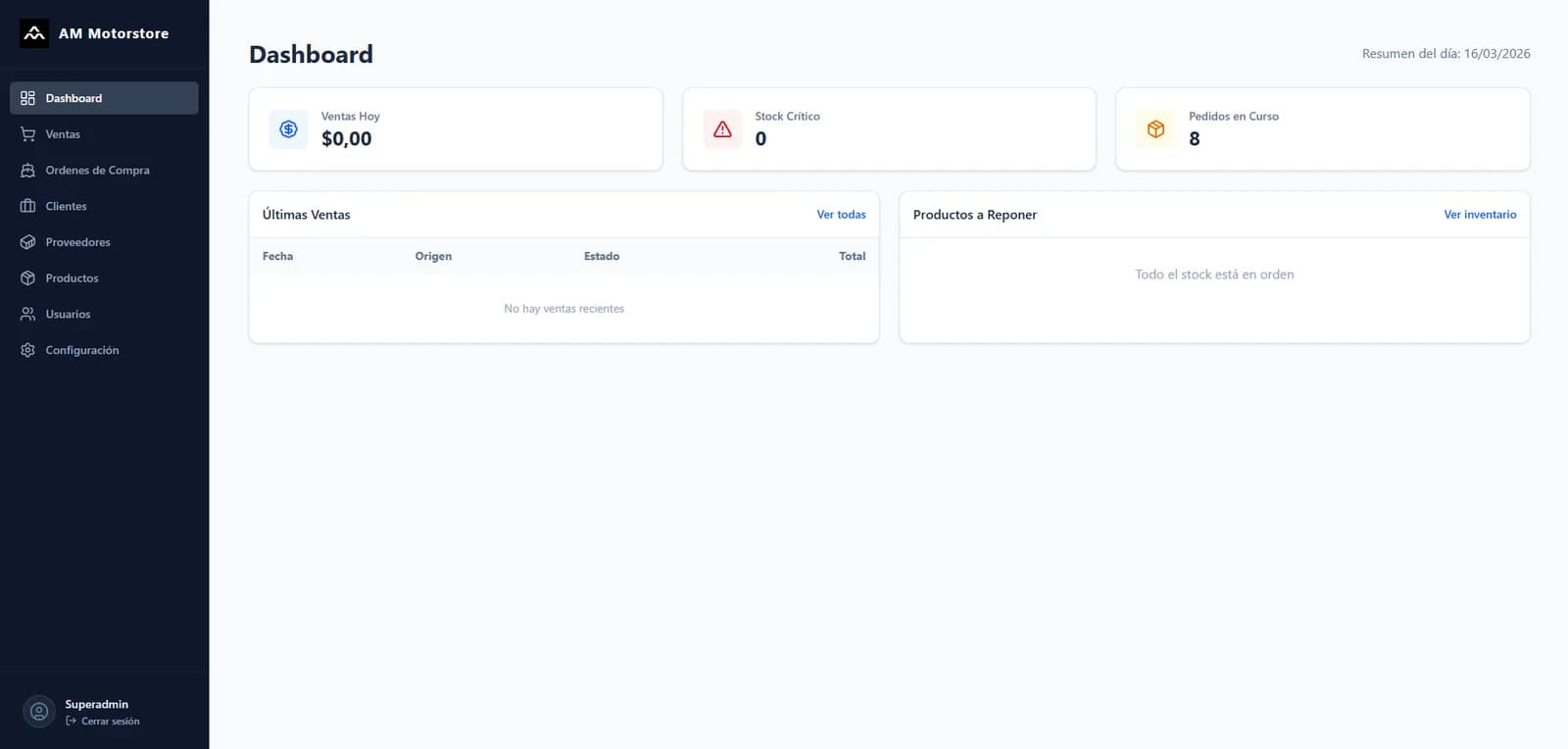Click the Ordenes de Compra basket icon
This screenshot has height=749, width=1568.
coord(27,171)
